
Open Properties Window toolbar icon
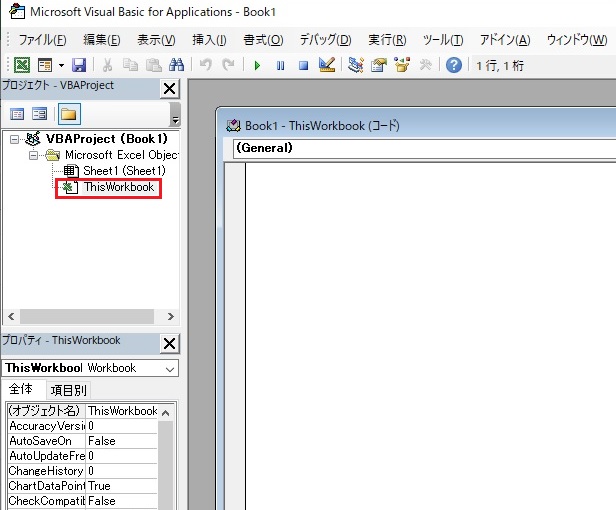[379, 65]
